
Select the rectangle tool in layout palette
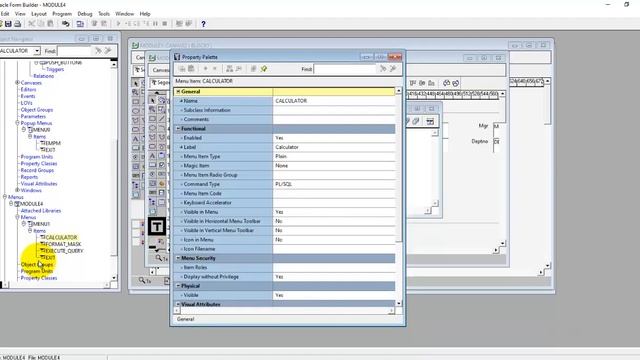click(x=152, y=119)
